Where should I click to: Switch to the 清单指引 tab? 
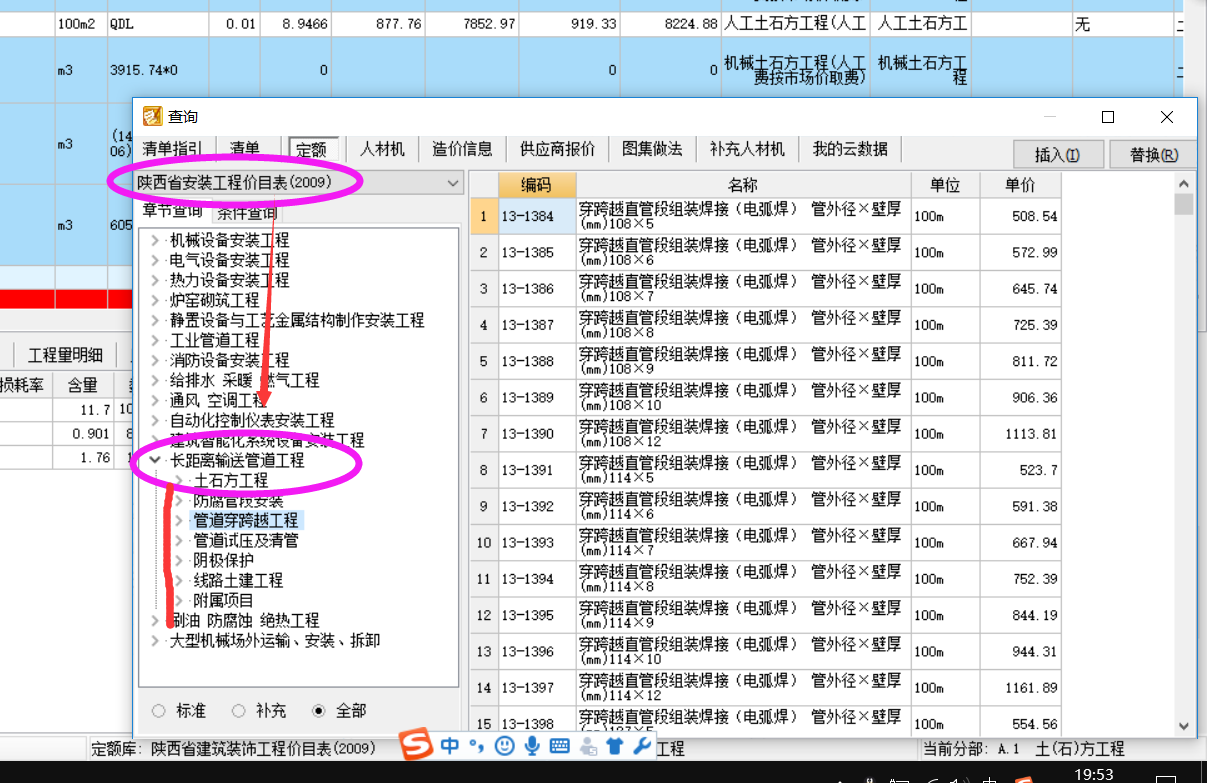[x=173, y=149]
